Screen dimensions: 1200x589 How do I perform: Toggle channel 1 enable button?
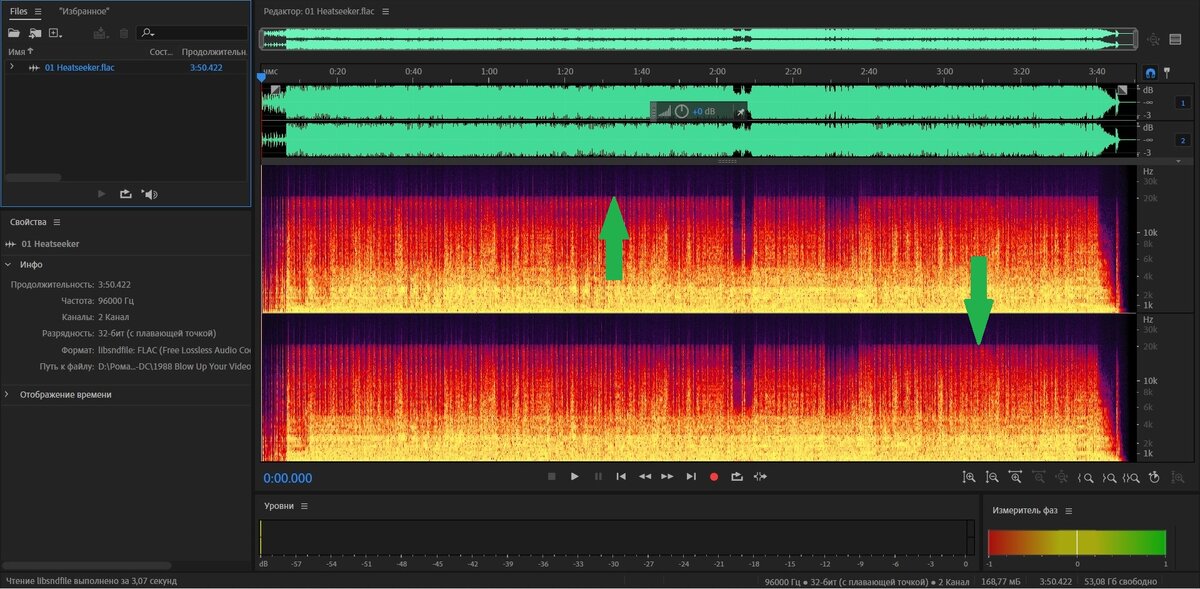point(1182,103)
